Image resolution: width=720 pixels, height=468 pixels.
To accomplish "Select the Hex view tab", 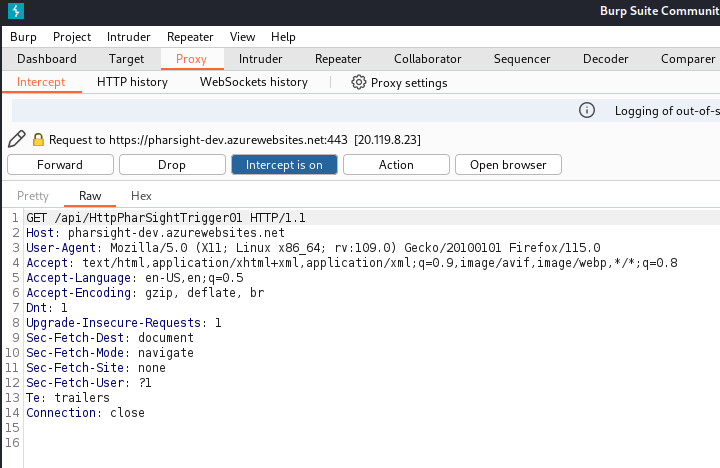I will [141, 196].
